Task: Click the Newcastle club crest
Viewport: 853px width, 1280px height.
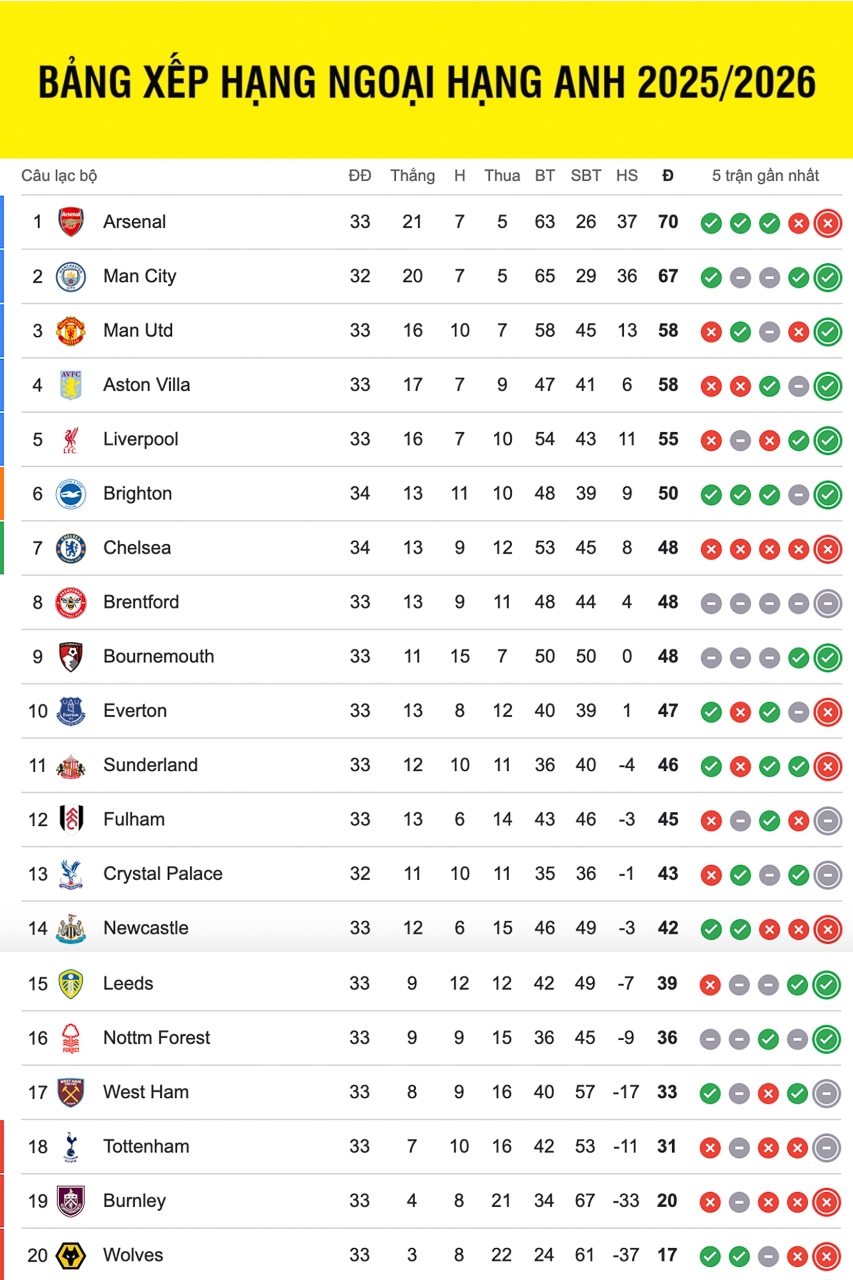Action: point(70,928)
